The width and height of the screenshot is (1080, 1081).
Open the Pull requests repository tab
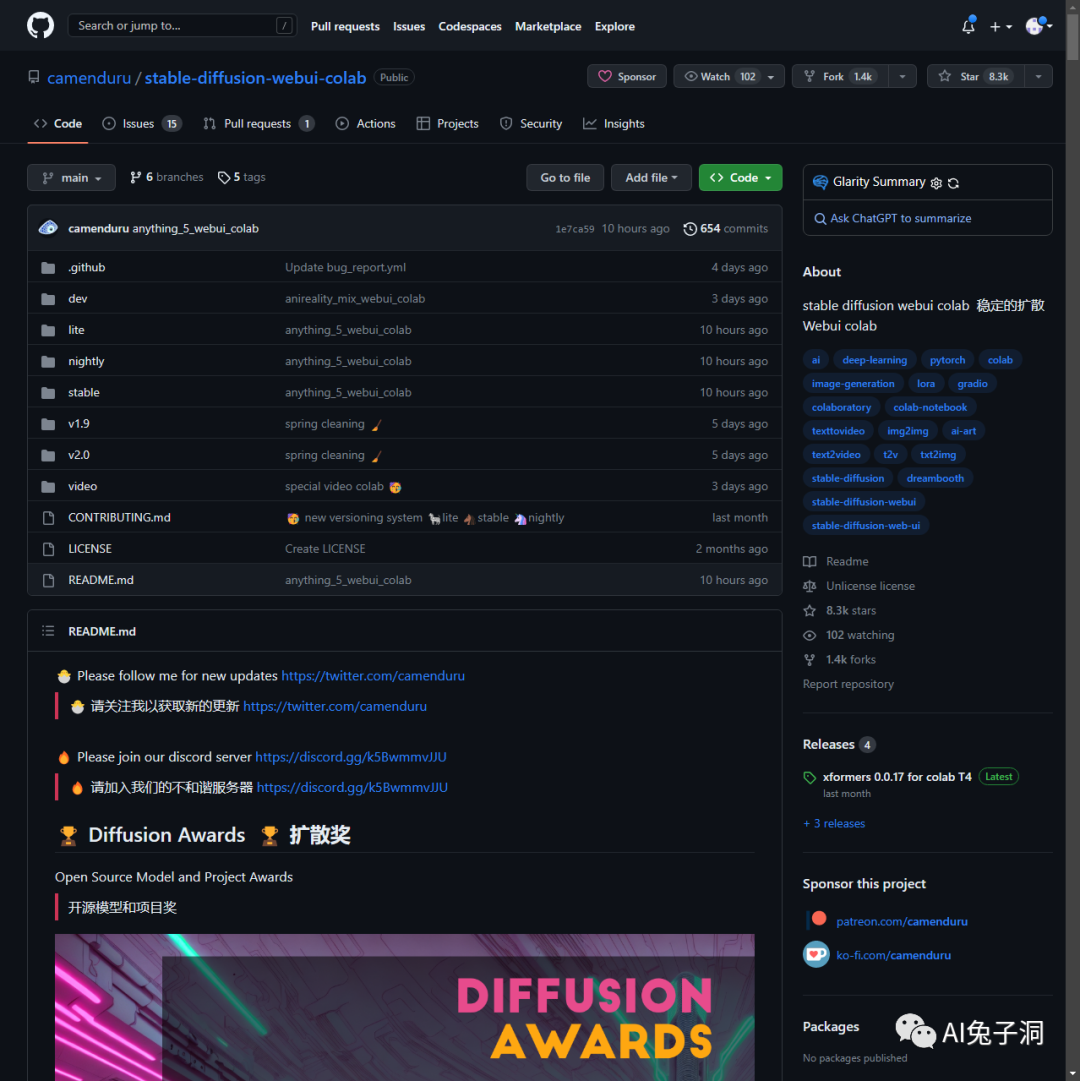(258, 123)
